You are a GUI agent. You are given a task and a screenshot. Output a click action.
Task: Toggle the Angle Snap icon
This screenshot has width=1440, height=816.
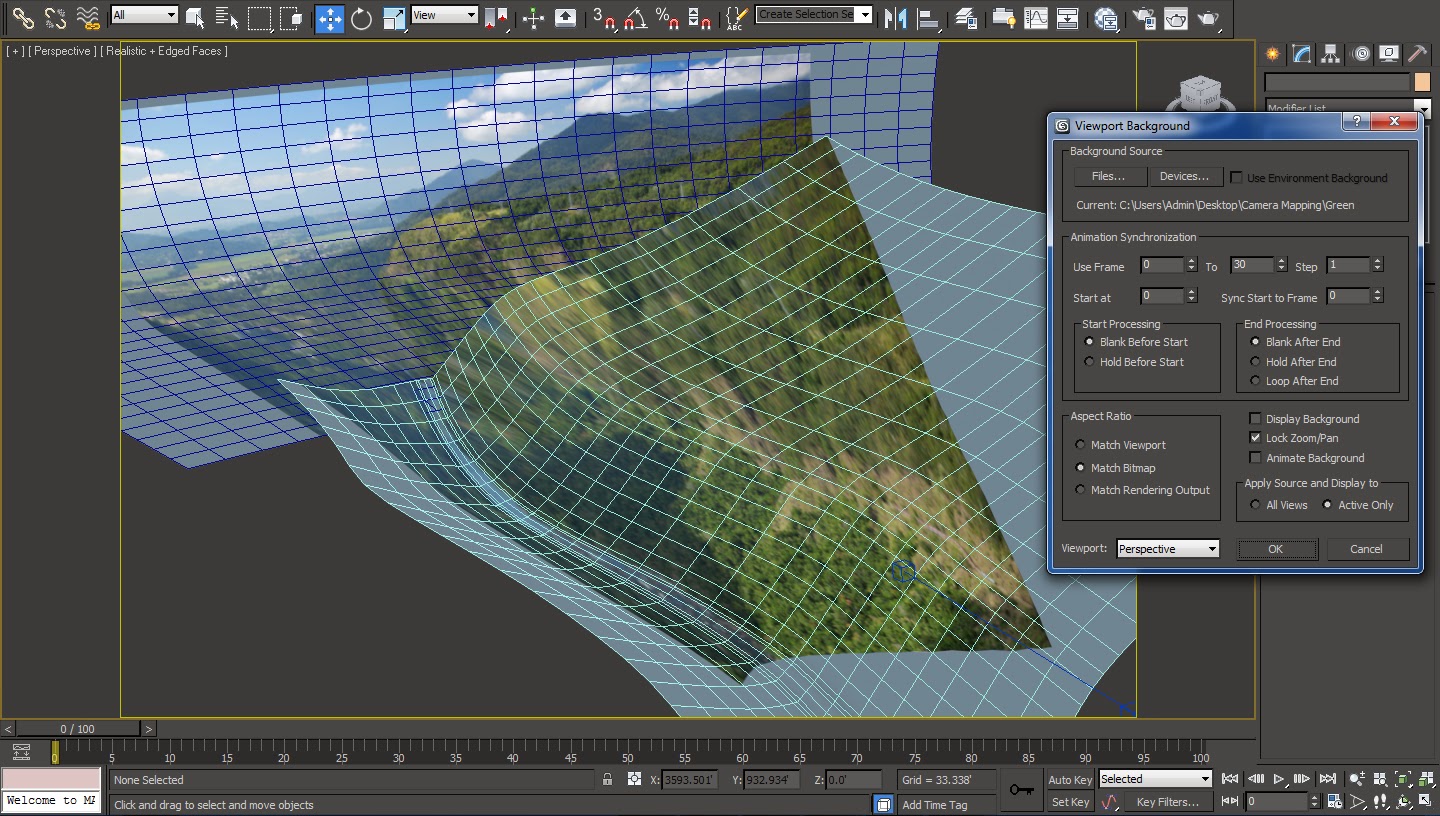tap(634, 18)
